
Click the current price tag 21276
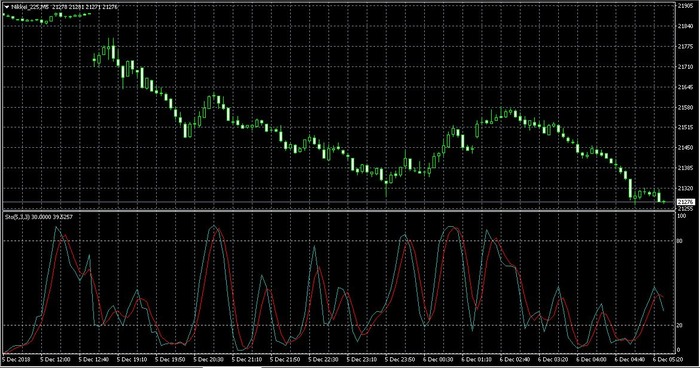[x=686, y=202]
